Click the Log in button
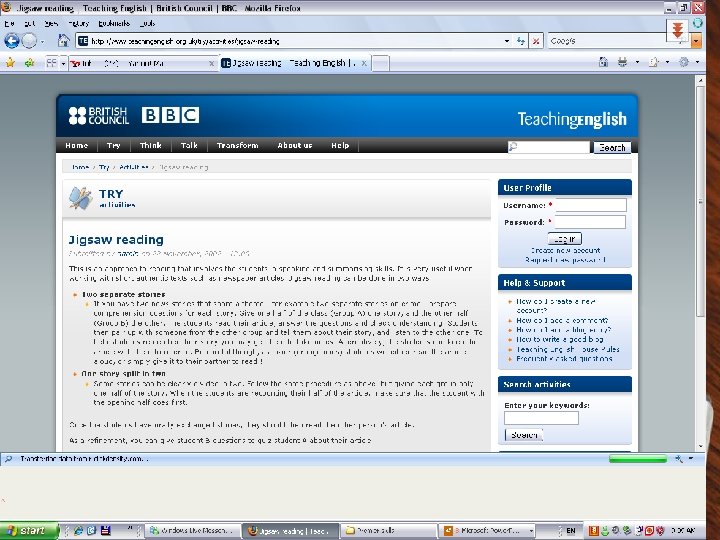Image resolution: width=720 pixels, height=540 pixels. pyautogui.click(x=564, y=239)
